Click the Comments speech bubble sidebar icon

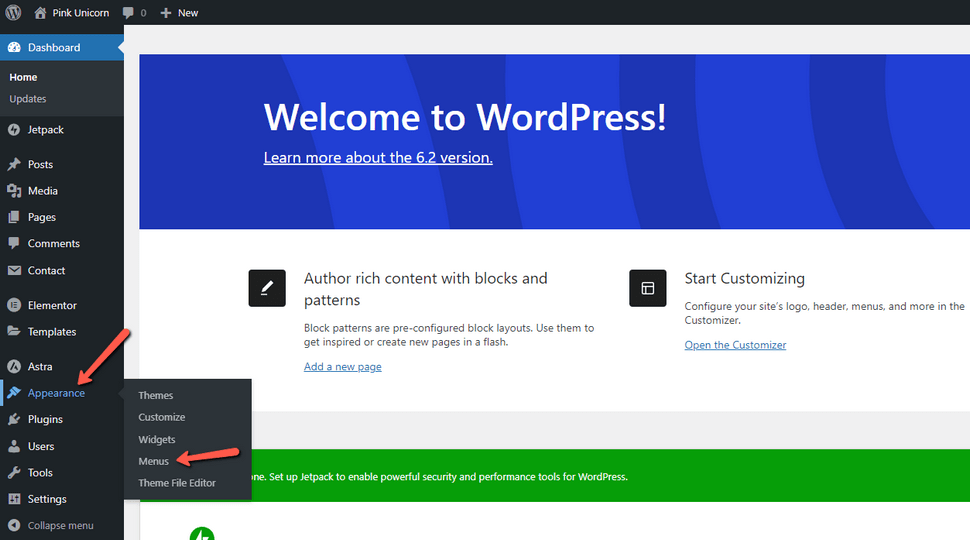pyautogui.click(x=14, y=243)
